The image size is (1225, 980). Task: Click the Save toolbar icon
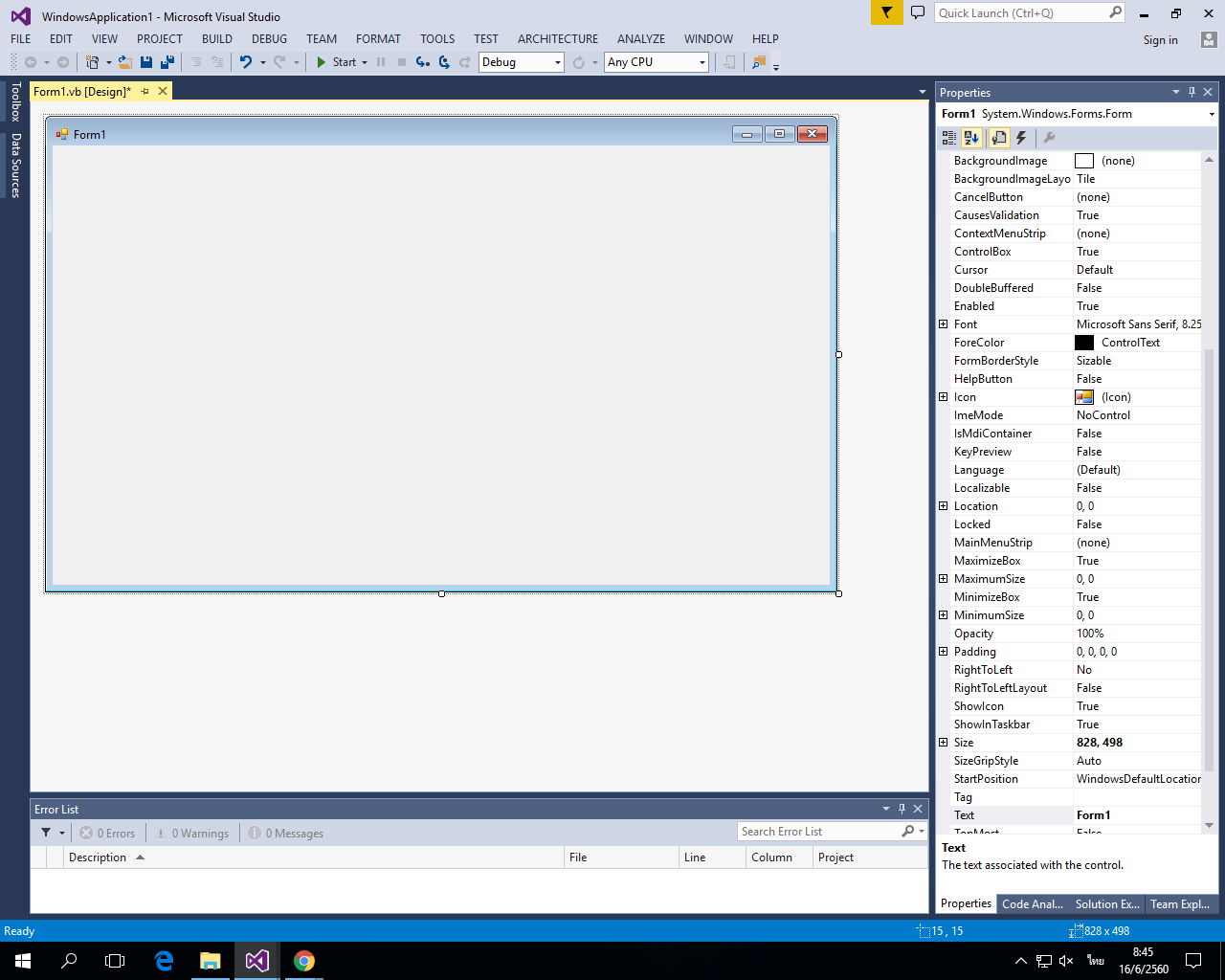(x=146, y=62)
